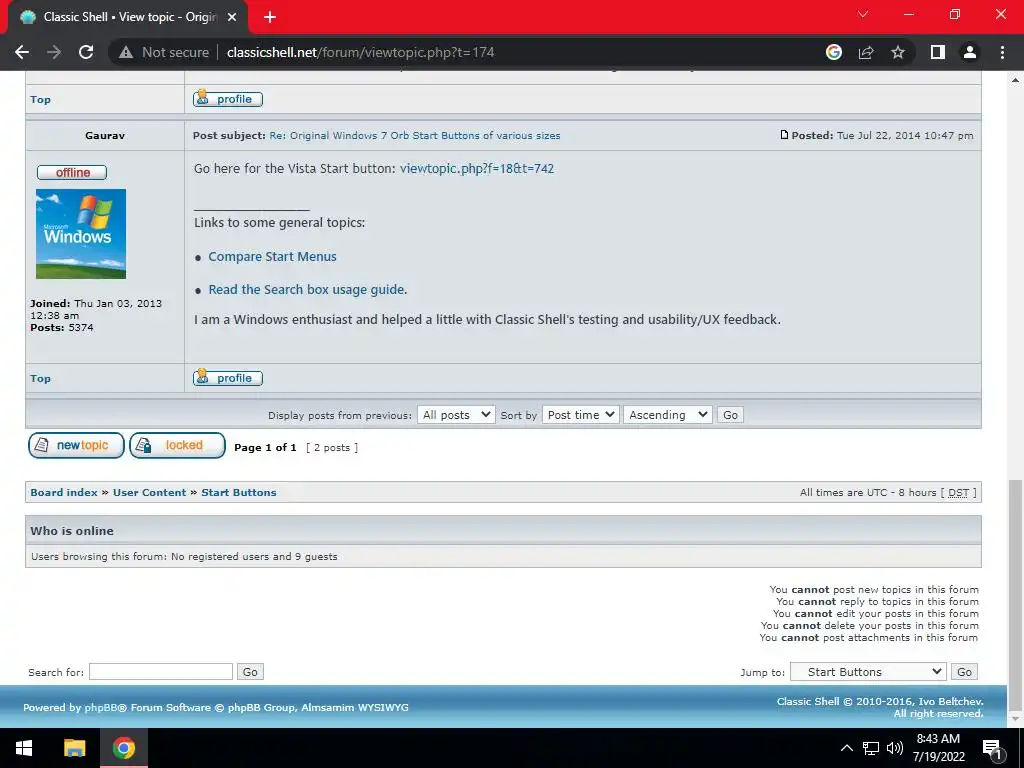1024x768 pixels.
Task: Click Go next to the search field
Action: (x=250, y=671)
